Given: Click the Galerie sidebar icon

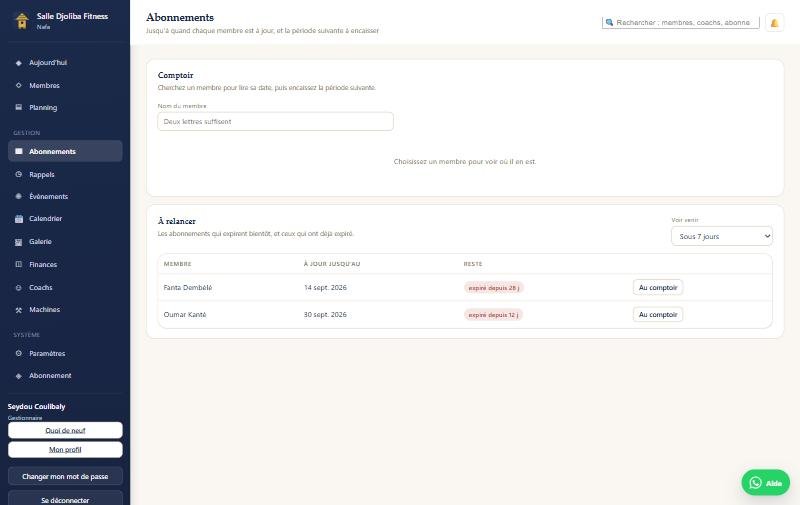Looking at the screenshot, I should [x=19, y=242].
